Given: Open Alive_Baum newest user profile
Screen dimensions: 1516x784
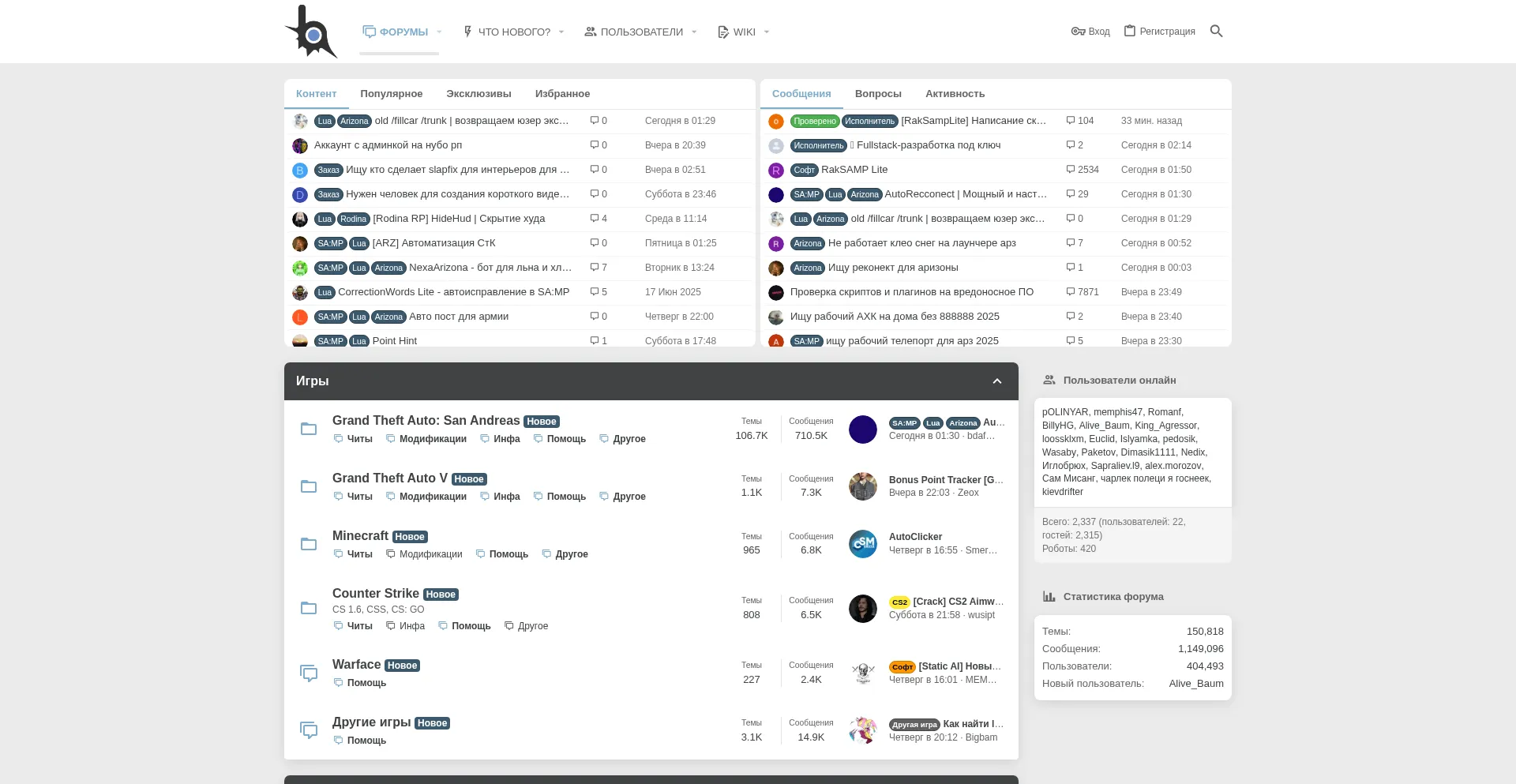Looking at the screenshot, I should [1195, 684].
